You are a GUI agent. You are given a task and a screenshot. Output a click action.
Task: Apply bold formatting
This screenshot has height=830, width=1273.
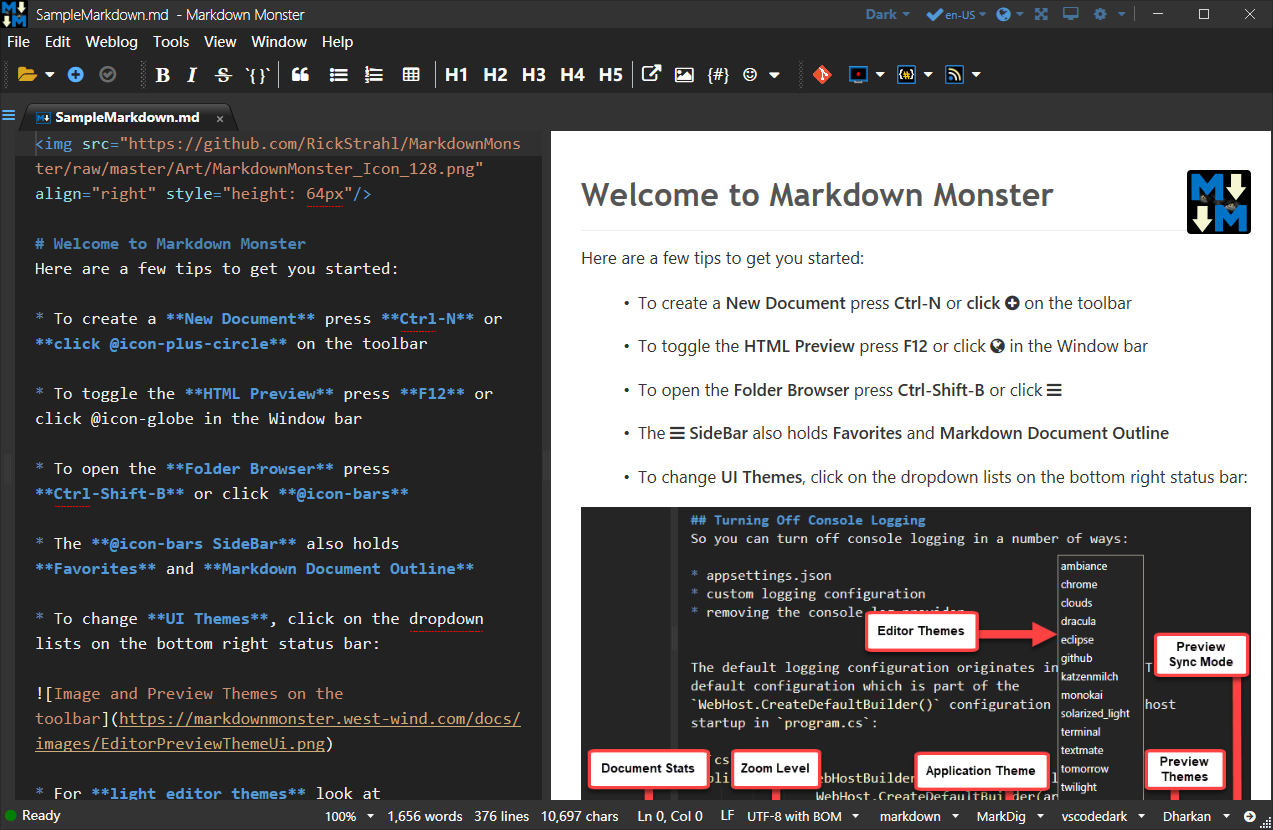pos(163,74)
